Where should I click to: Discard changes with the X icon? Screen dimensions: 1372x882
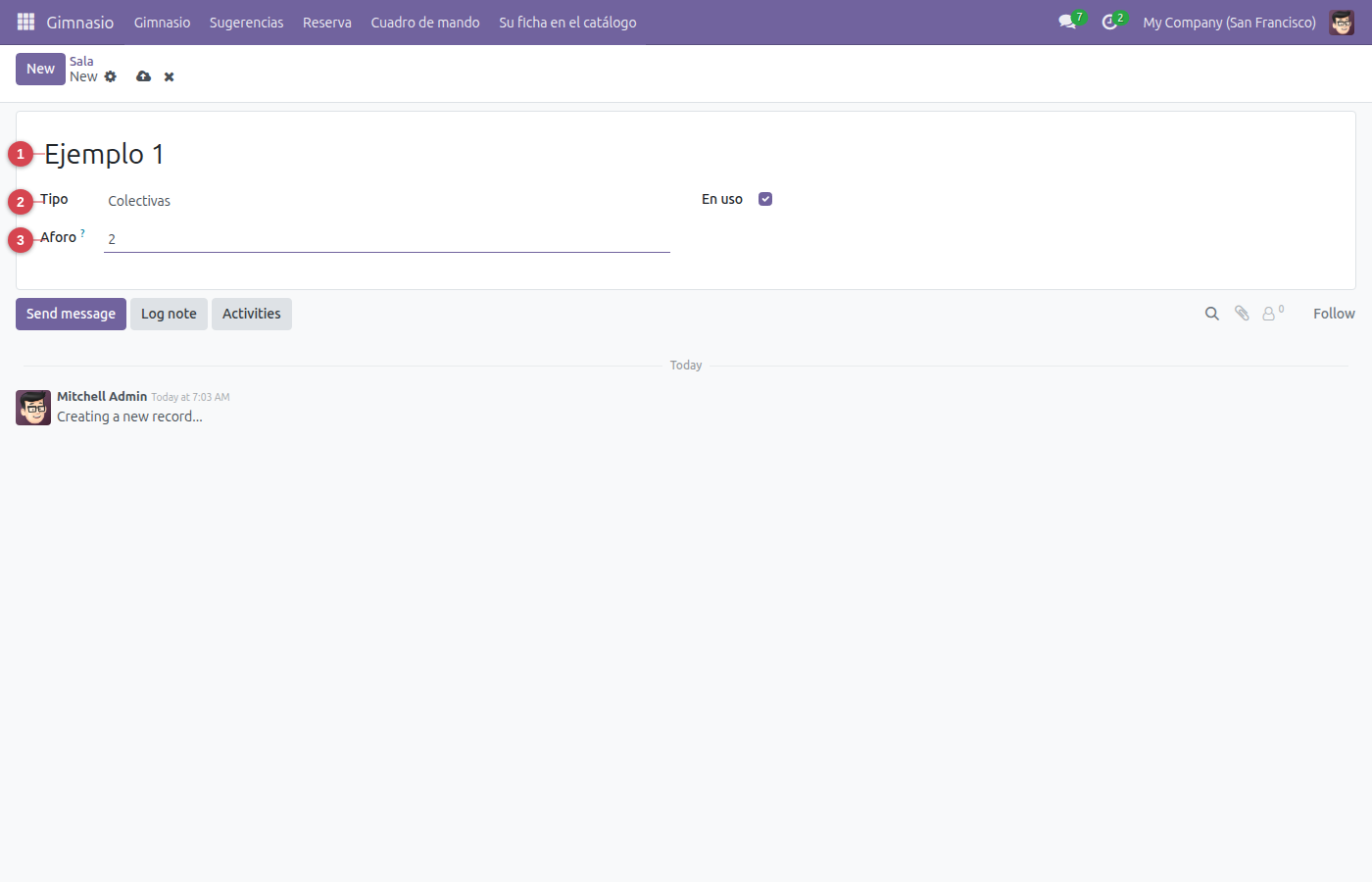170,76
